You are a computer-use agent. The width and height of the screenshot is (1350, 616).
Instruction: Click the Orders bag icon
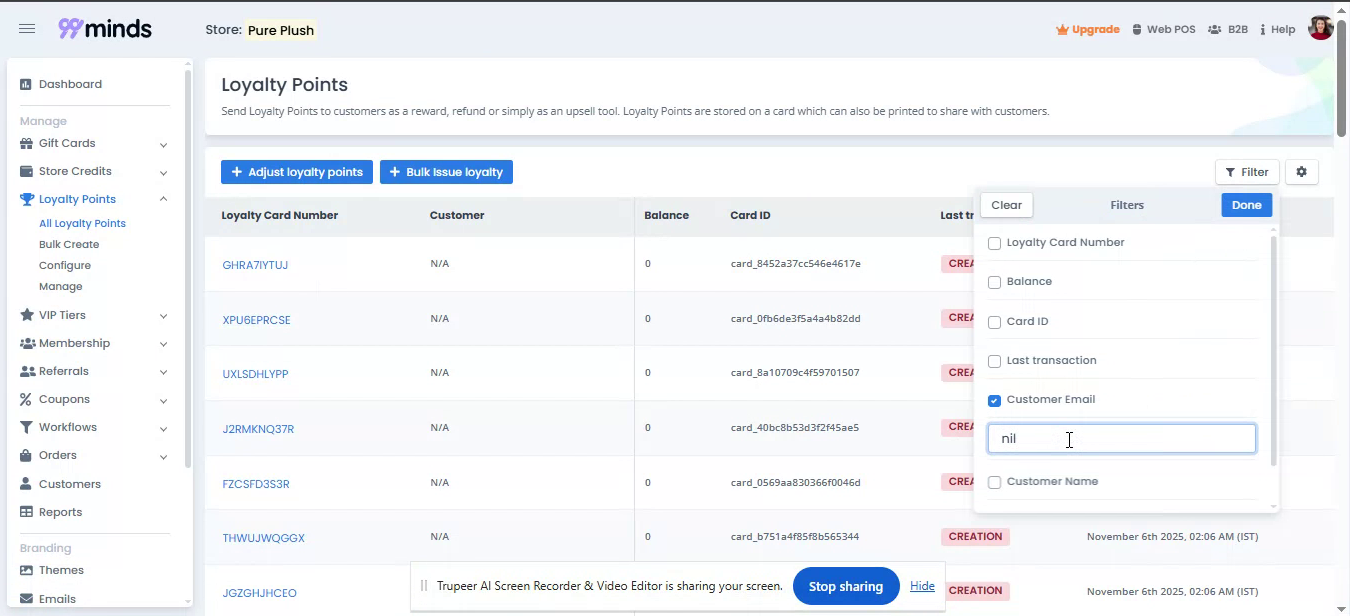coord(27,456)
